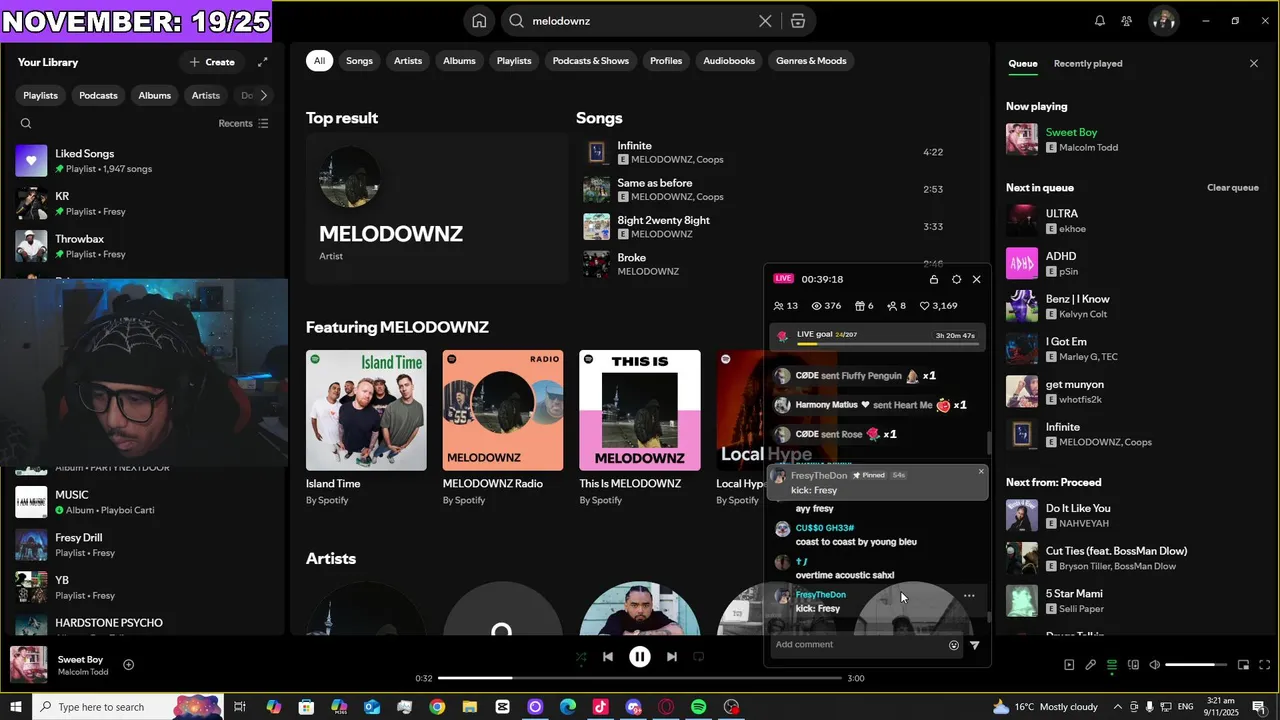The width and height of the screenshot is (1280, 720).
Task: Click the Create button in Your Library
Action: pos(211,62)
